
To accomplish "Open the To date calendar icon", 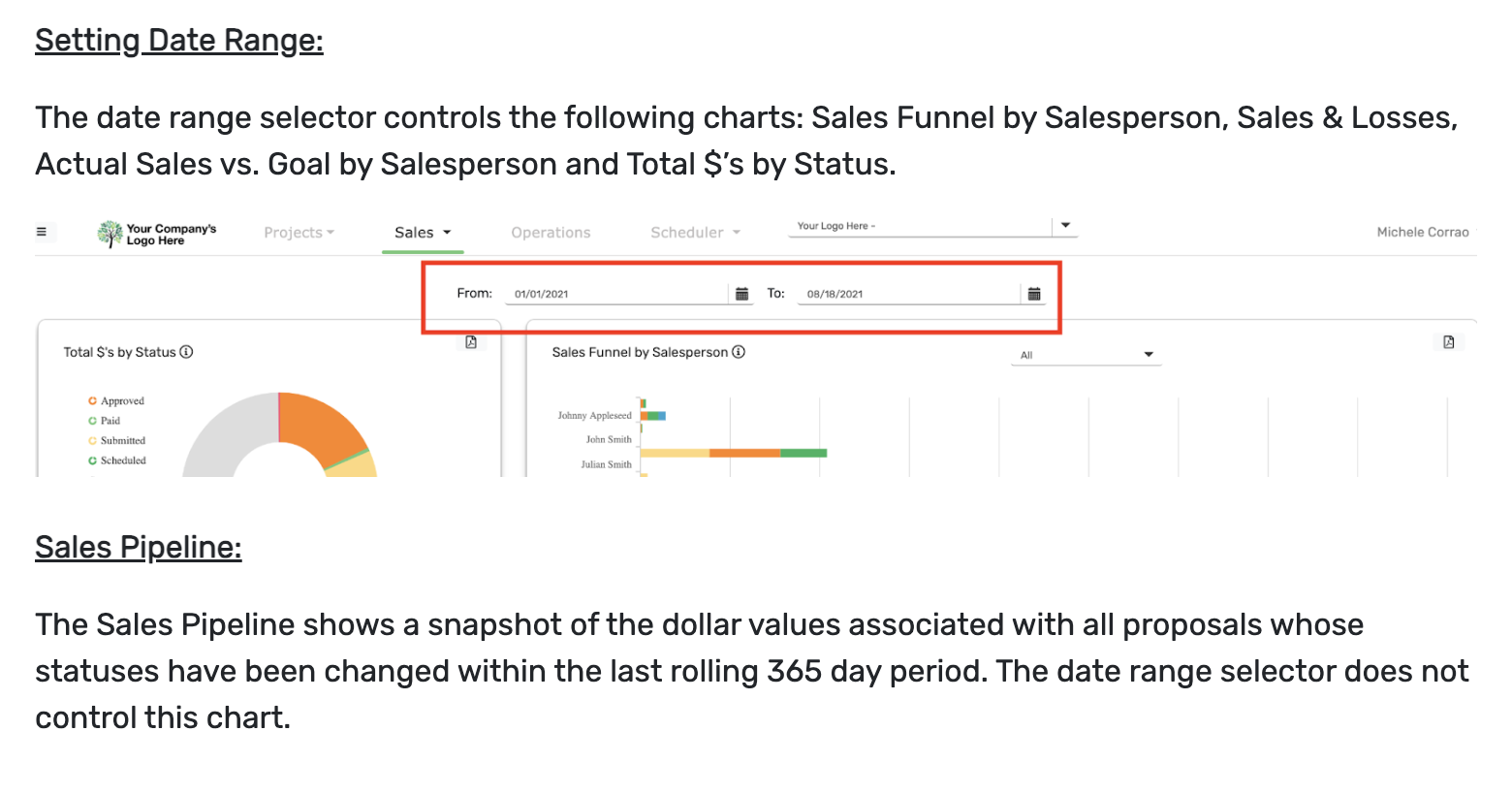I will click(x=1034, y=294).
